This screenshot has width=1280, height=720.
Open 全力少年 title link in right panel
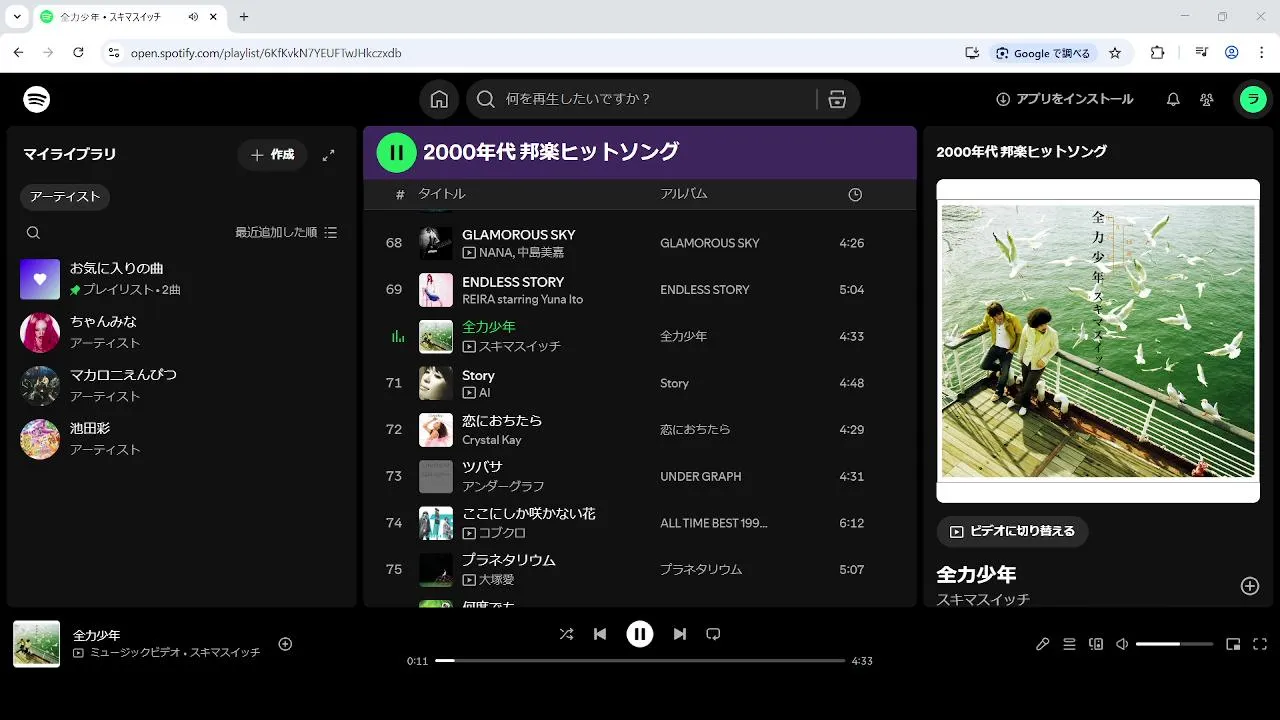[x=976, y=575]
